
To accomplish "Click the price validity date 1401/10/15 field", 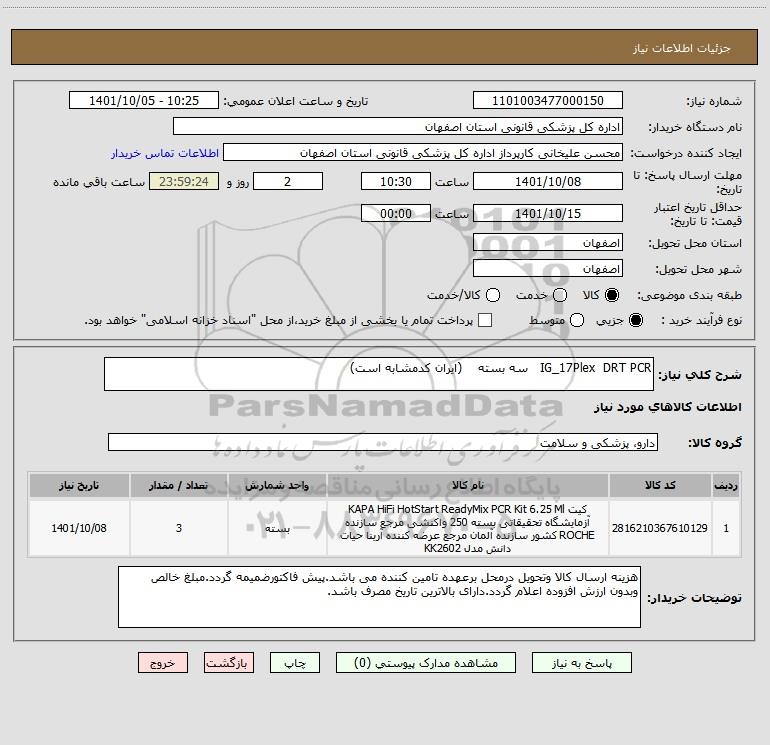I will point(548,213).
